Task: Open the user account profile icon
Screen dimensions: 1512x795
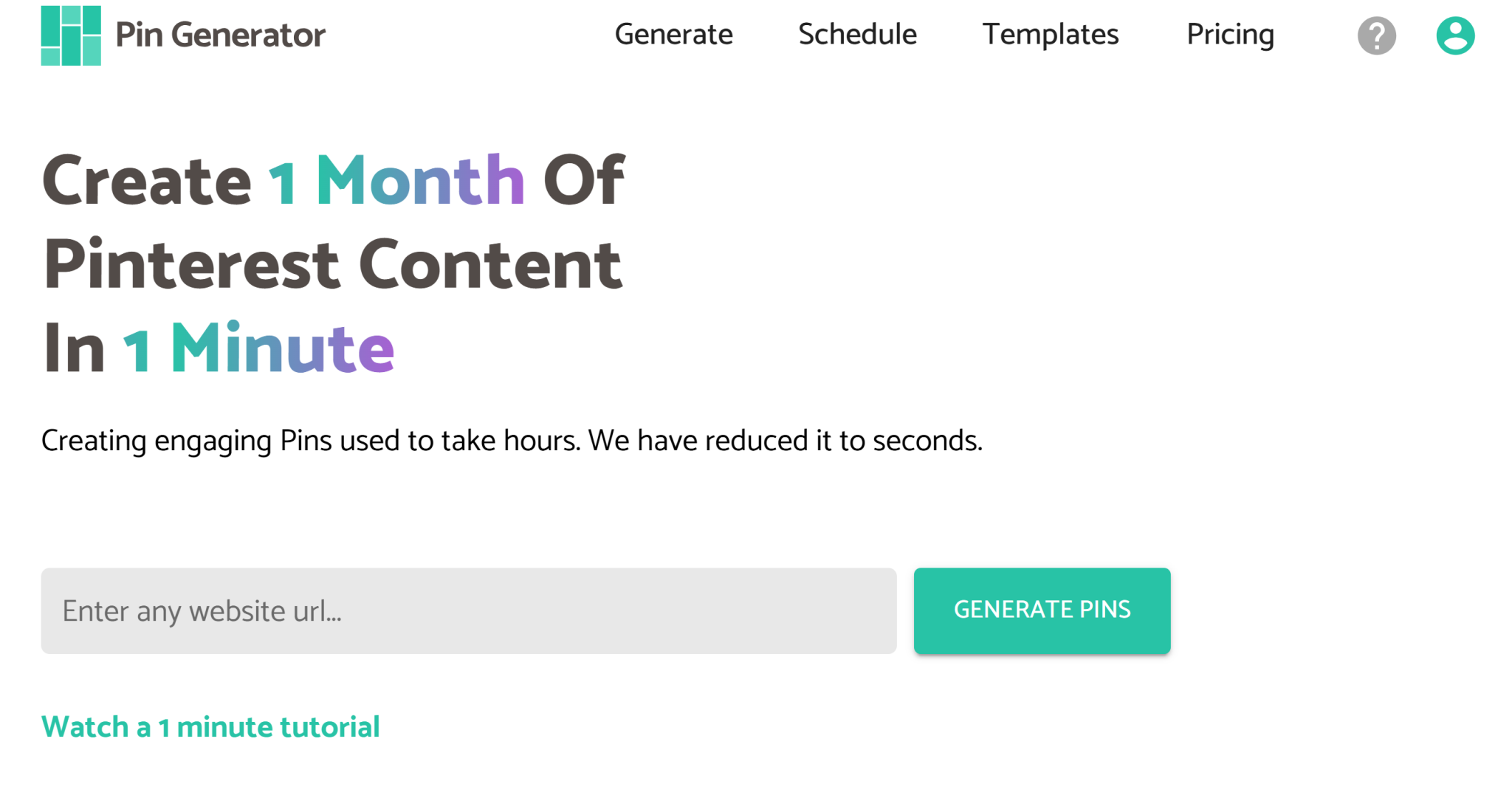Action: tap(1454, 35)
